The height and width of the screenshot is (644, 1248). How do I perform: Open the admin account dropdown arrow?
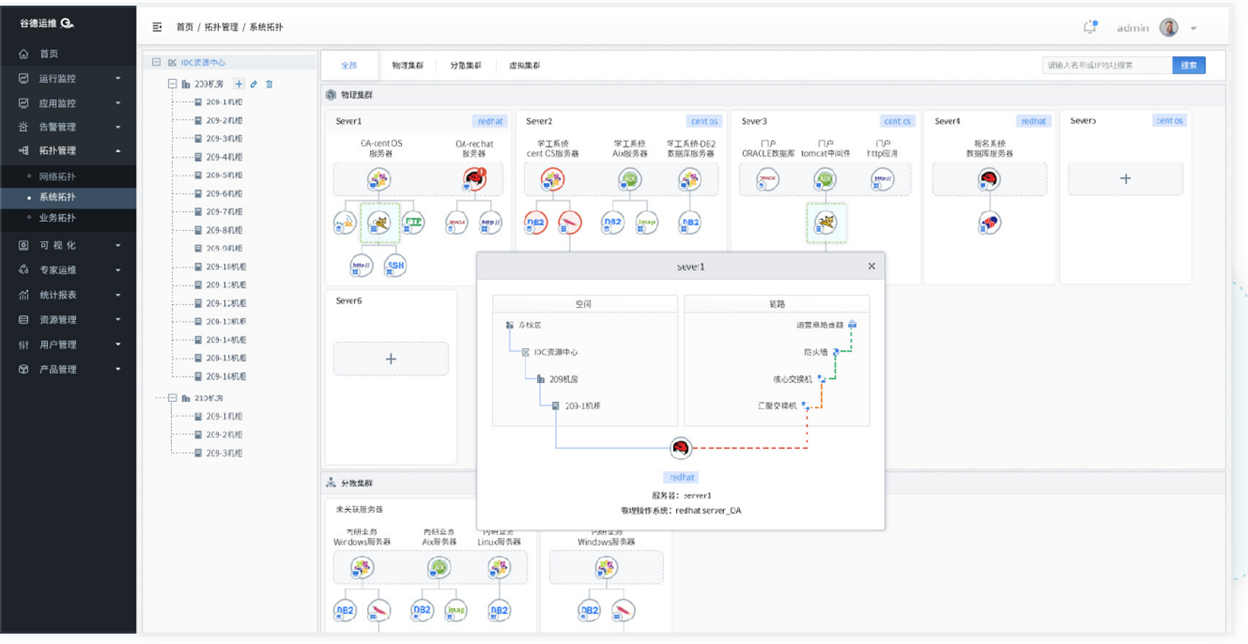pos(1193,29)
